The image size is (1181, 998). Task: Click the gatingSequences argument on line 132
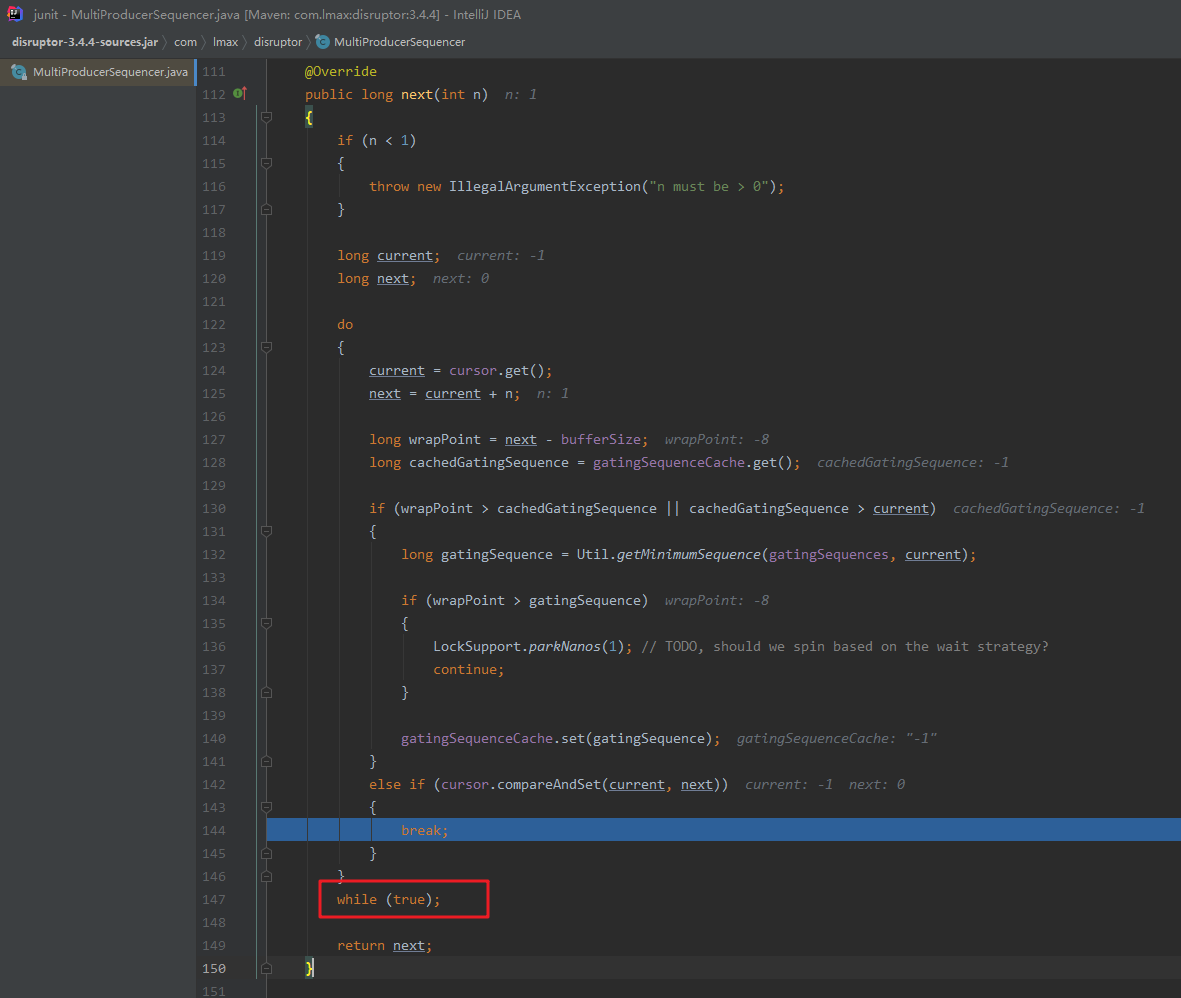tap(829, 554)
